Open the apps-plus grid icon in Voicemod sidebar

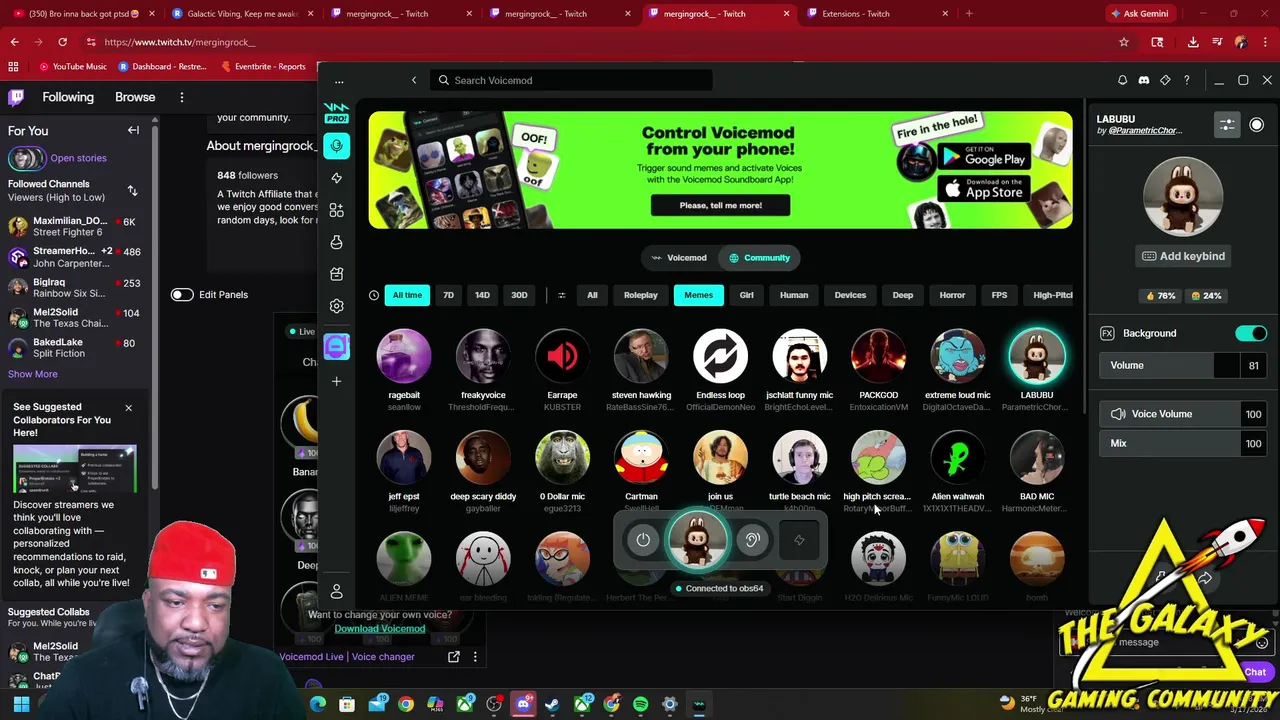336,210
